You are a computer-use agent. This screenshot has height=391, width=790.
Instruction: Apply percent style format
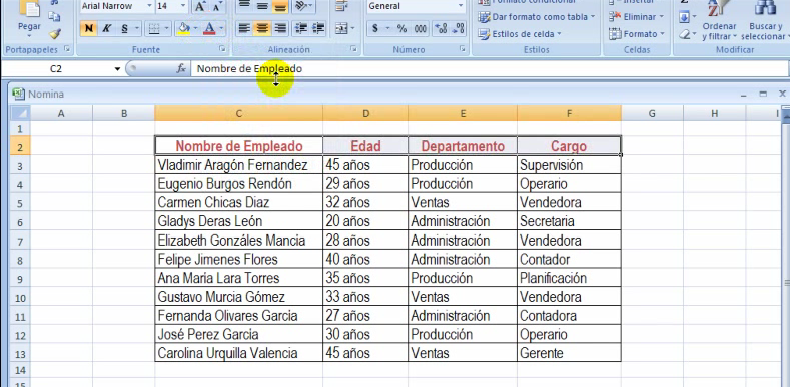pyautogui.click(x=402, y=29)
